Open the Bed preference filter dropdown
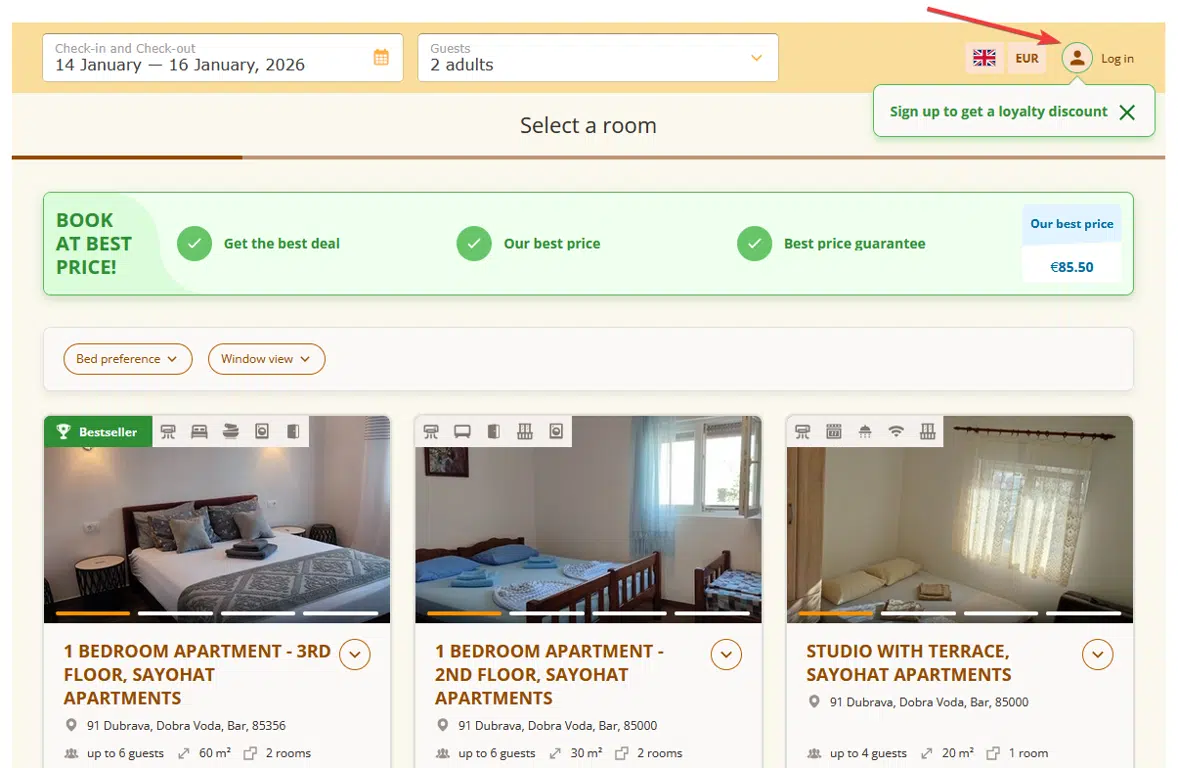This screenshot has height=768, width=1178. click(x=127, y=359)
